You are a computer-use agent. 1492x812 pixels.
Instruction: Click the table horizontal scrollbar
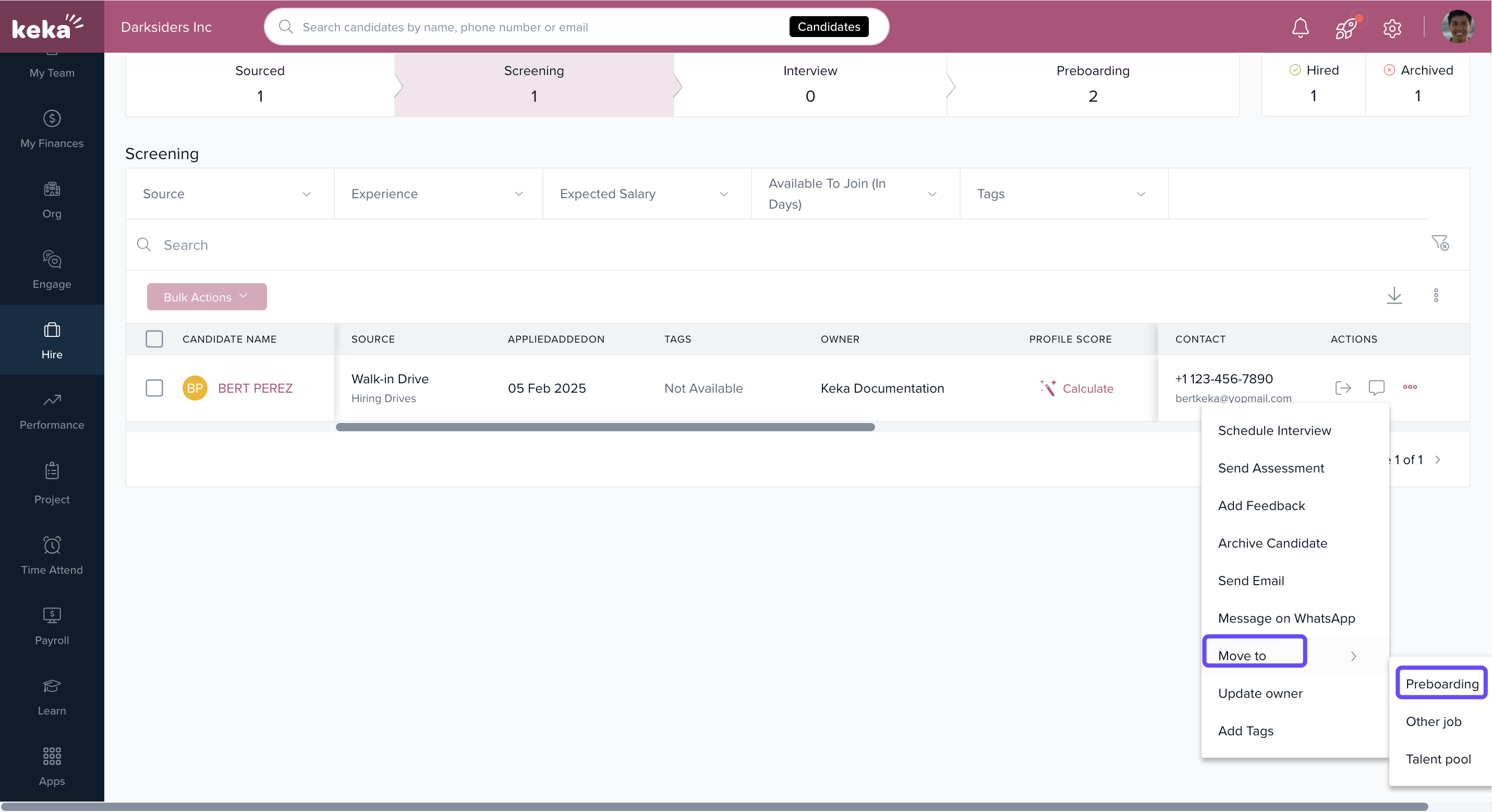(605, 427)
